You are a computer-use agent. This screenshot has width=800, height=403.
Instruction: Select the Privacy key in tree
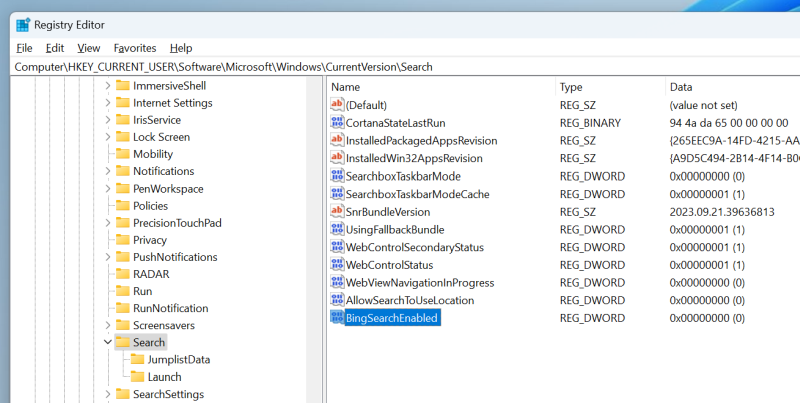[x=149, y=240]
